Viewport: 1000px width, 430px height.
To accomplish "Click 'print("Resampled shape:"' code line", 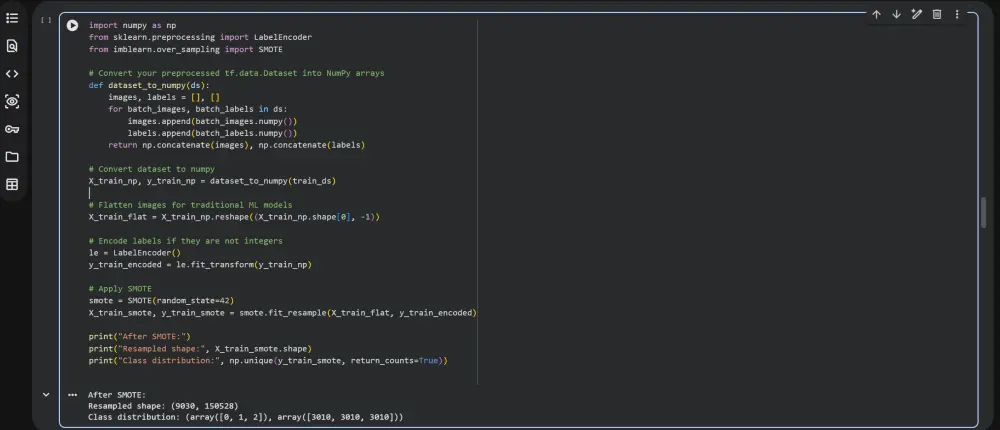I will click(x=200, y=348).
